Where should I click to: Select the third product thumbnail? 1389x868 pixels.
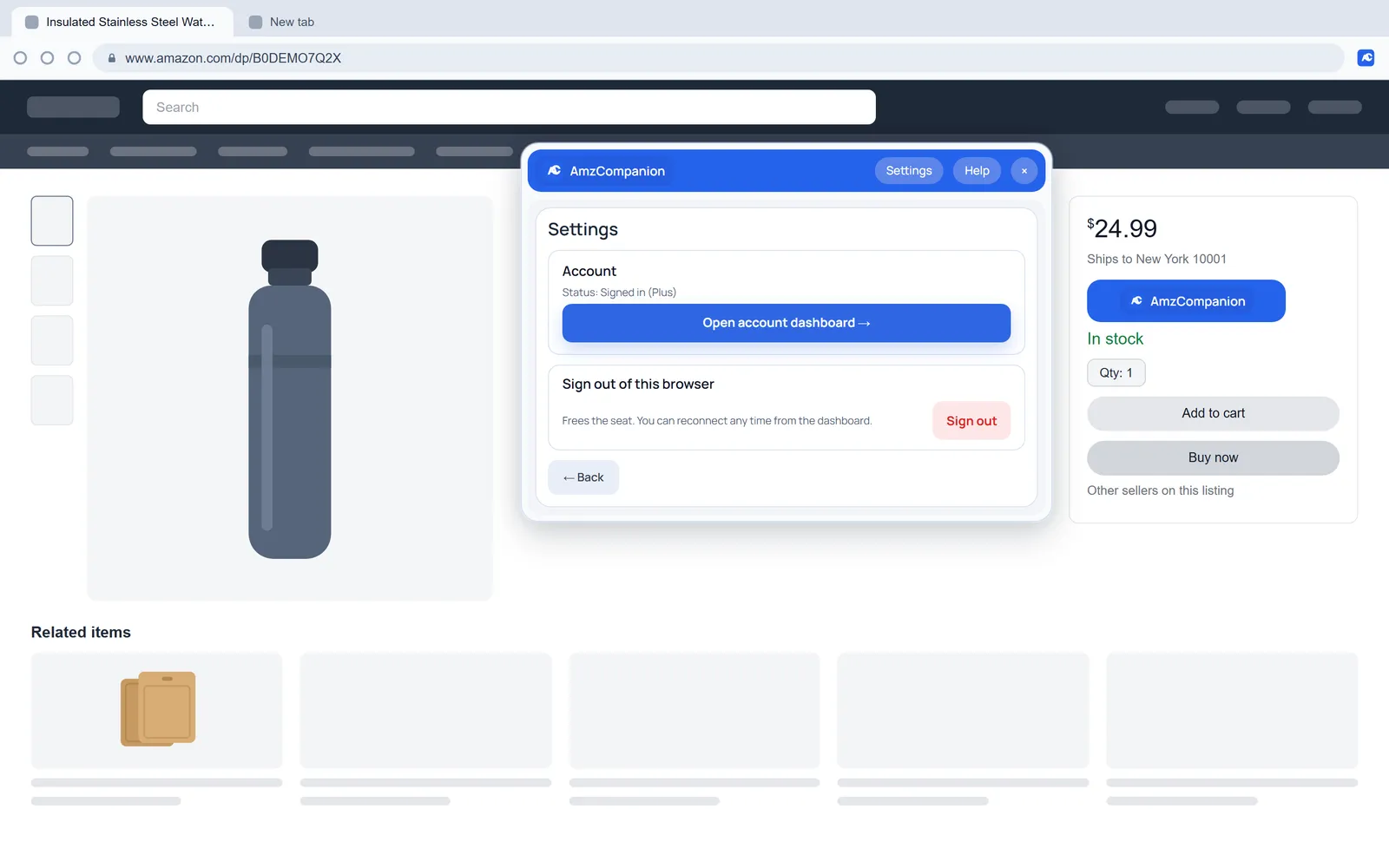point(52,340)
